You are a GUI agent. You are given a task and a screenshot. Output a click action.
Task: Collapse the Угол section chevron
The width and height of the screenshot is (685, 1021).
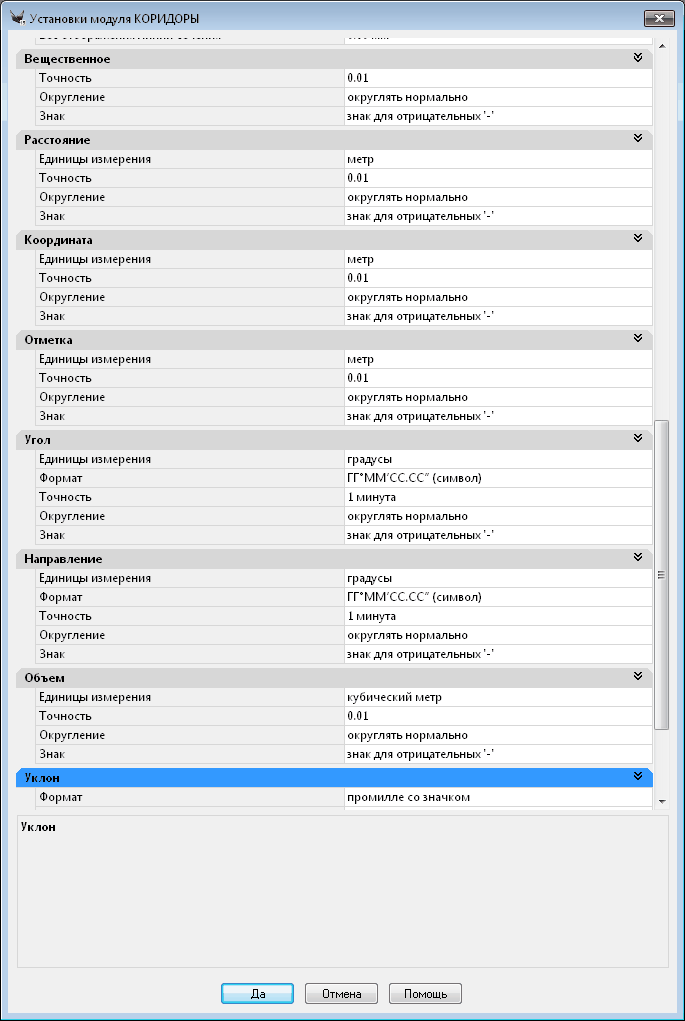pos(637,439)
